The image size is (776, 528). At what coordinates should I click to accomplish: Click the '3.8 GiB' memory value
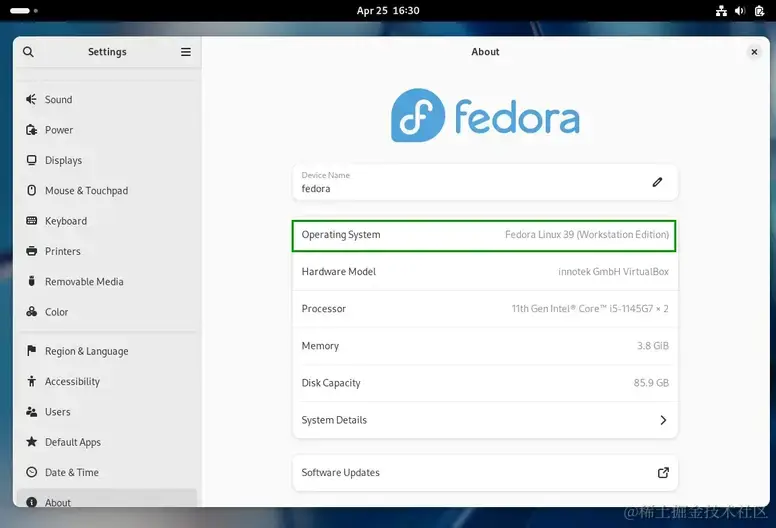653,346
